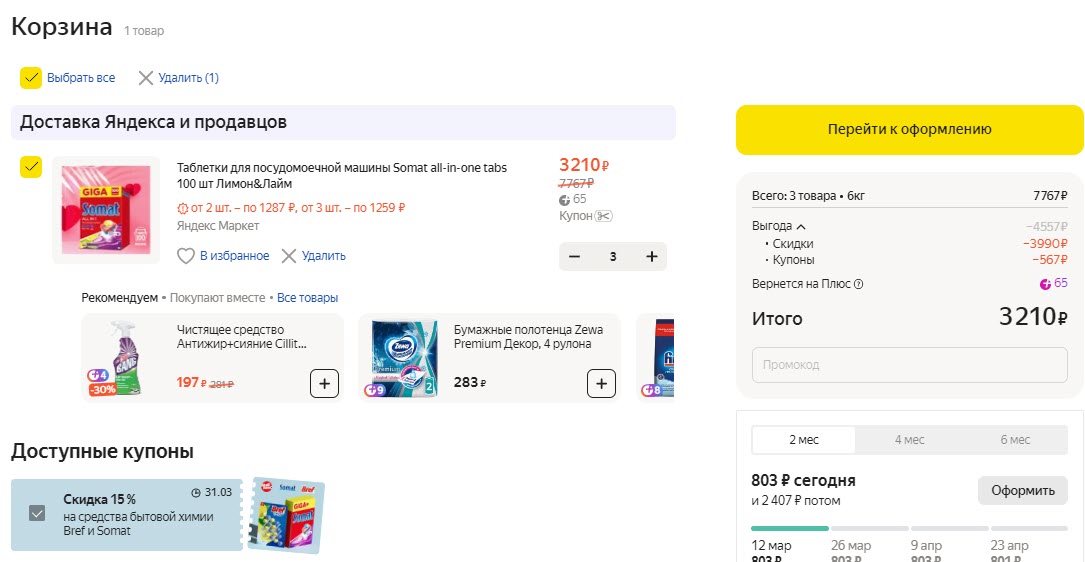Viewport: 1085px width, 562px height.
Task: Open the Somat tablets product thumbnail
Action: pyautogui.click(x=106, y=210)
